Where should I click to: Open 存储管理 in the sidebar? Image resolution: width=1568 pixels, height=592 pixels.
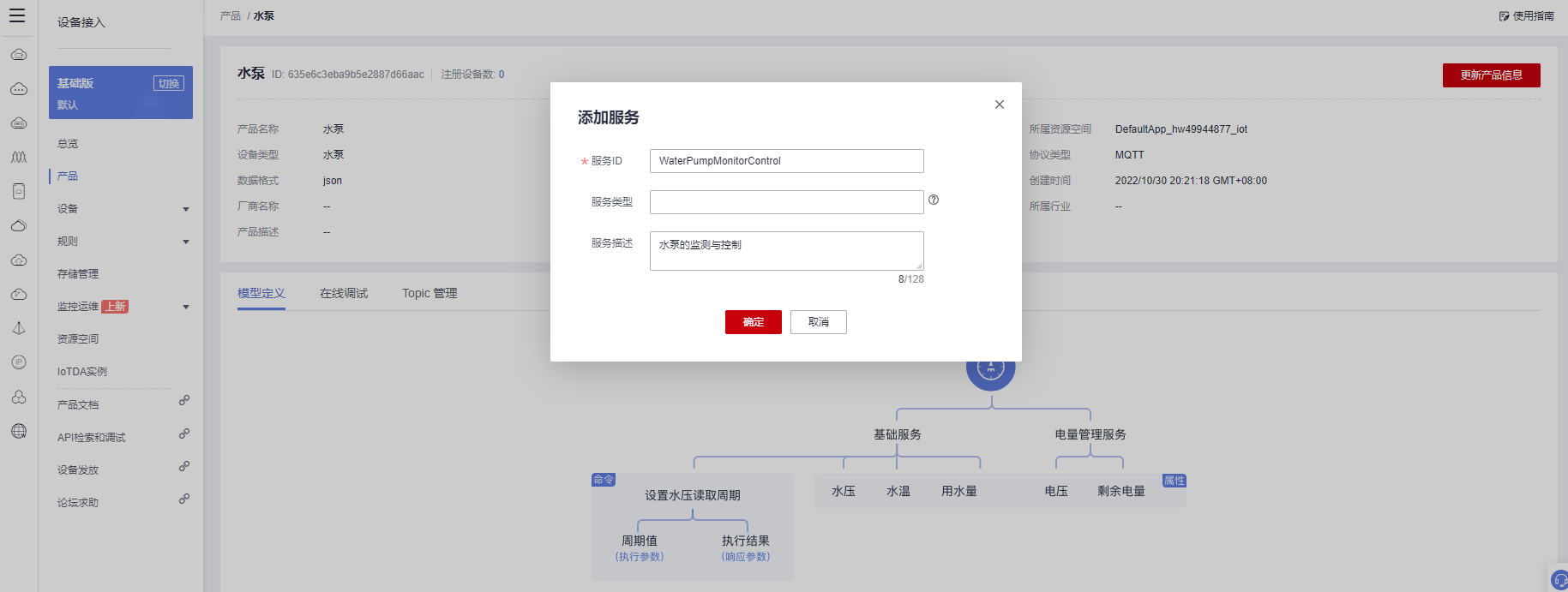(x=78, y=274)
